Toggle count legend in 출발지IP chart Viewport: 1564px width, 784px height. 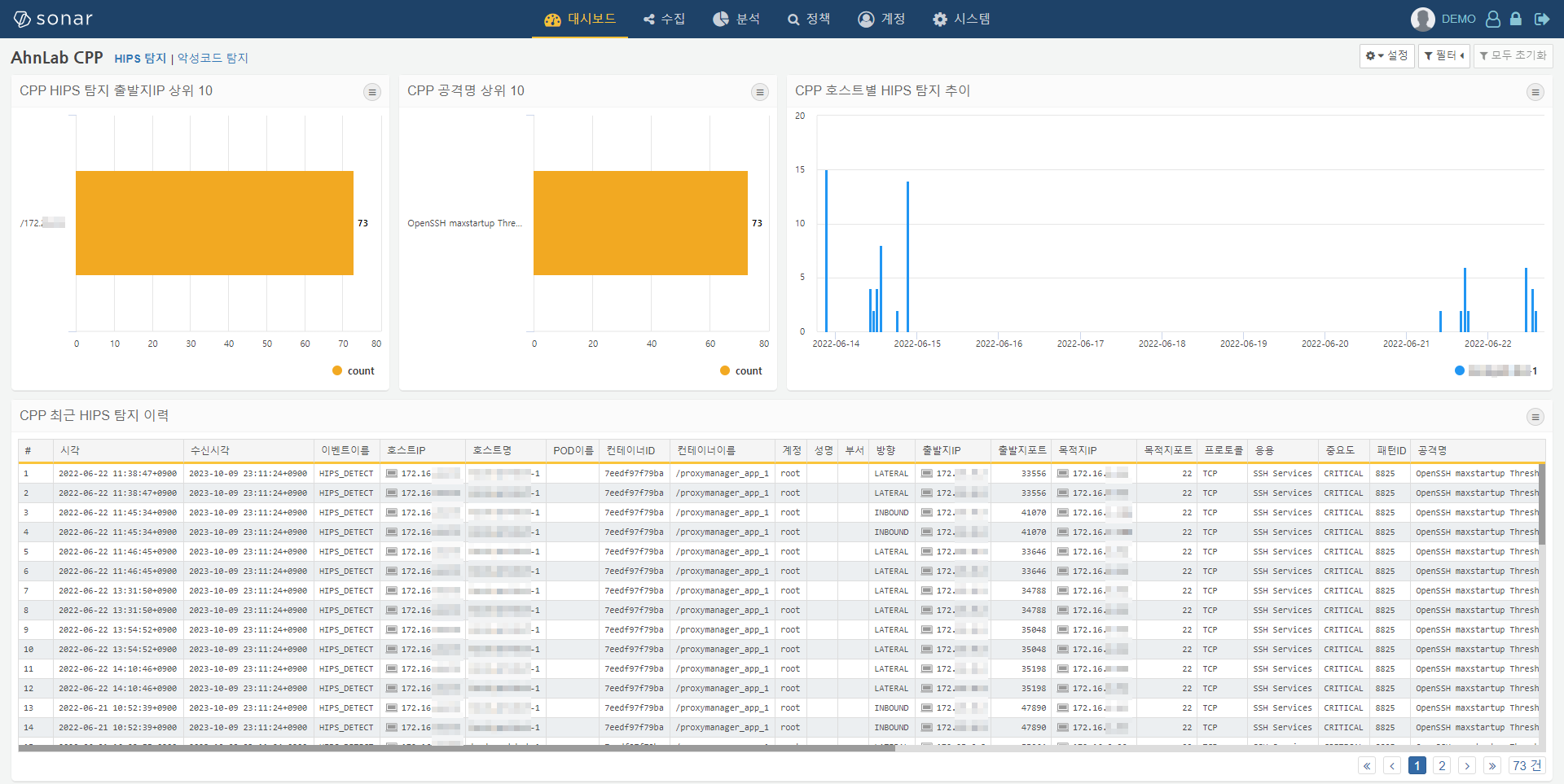coord(354,370)
